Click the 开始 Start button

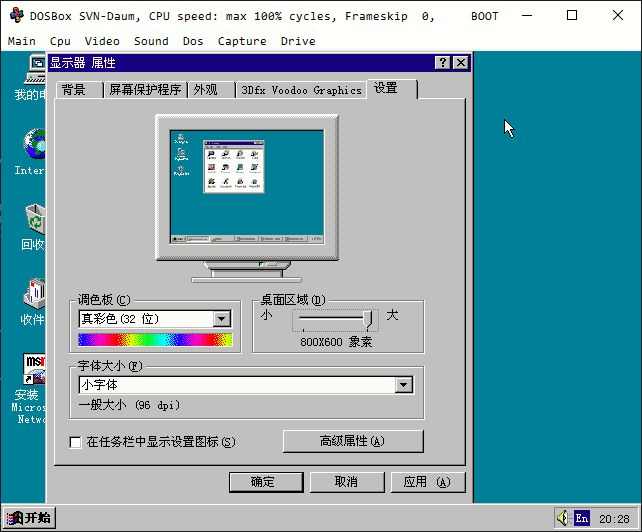29,518
